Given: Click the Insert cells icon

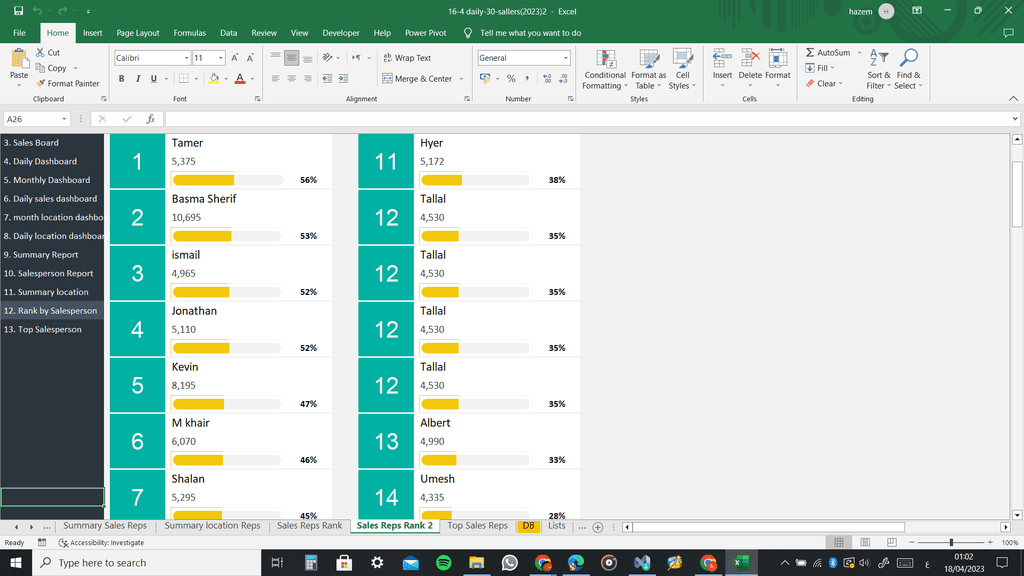Looking at the screenshot, I should [722, 59].
